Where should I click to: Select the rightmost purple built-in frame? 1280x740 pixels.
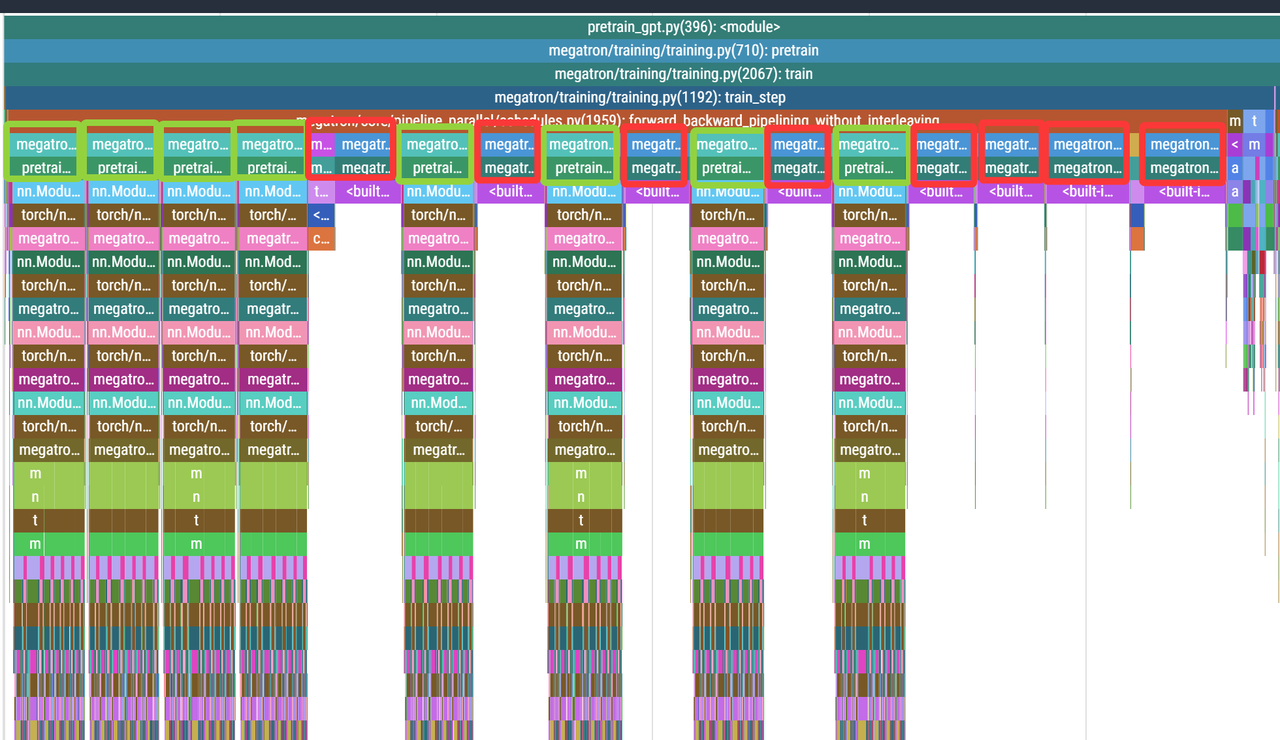coord(1184,191)
